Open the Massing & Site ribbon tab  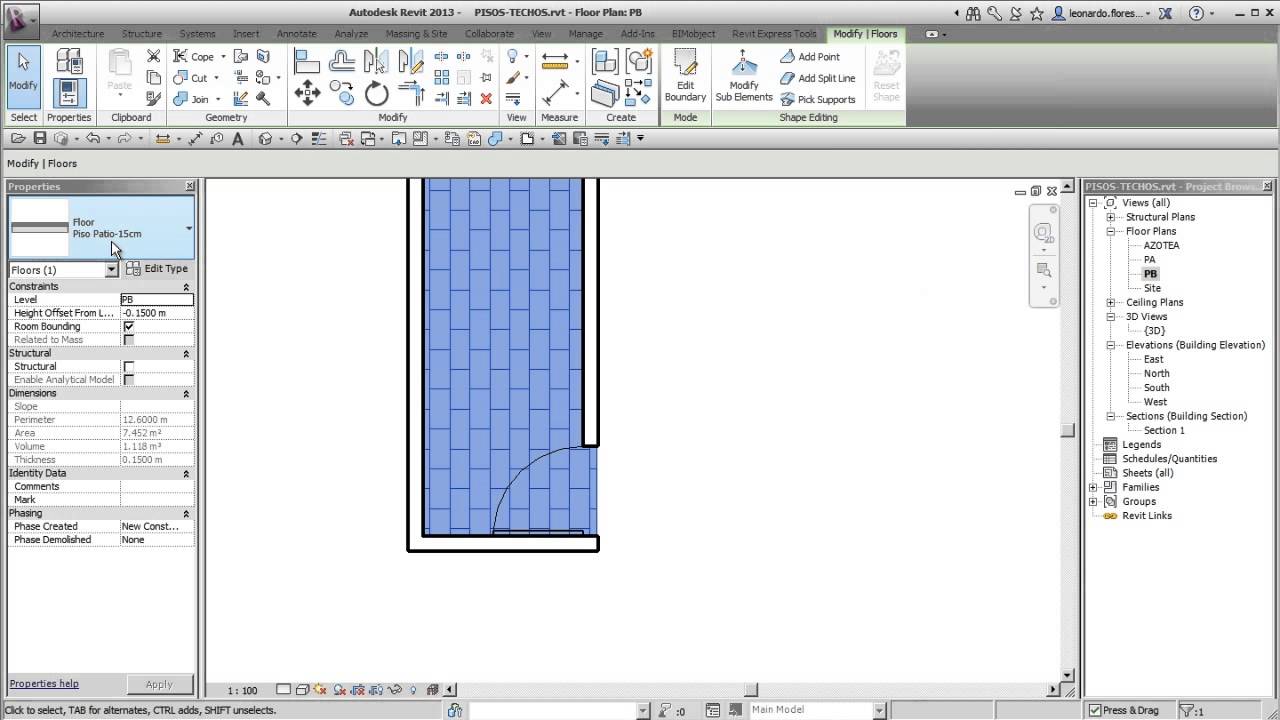pos(416,34)
